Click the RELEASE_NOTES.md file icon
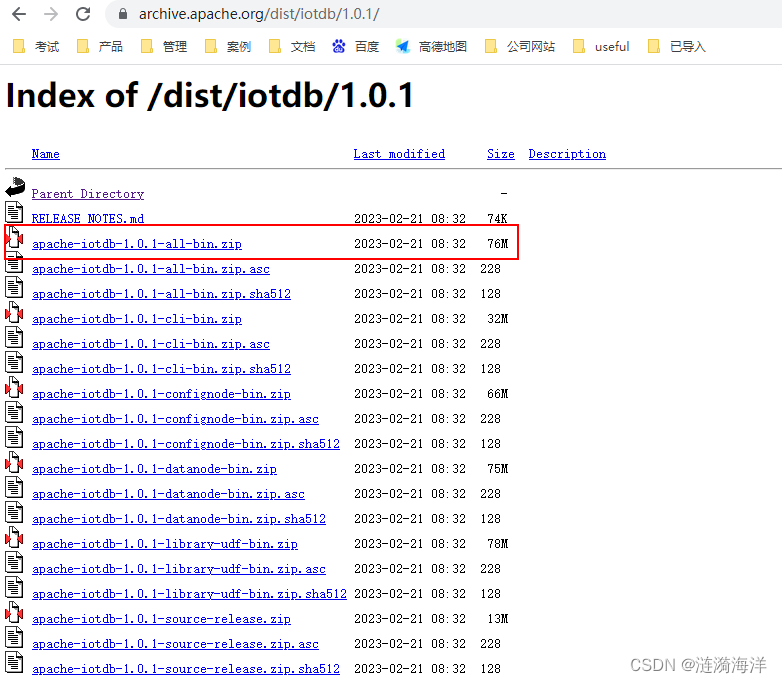This screenshot has width=782, height=683. (14, 212)
